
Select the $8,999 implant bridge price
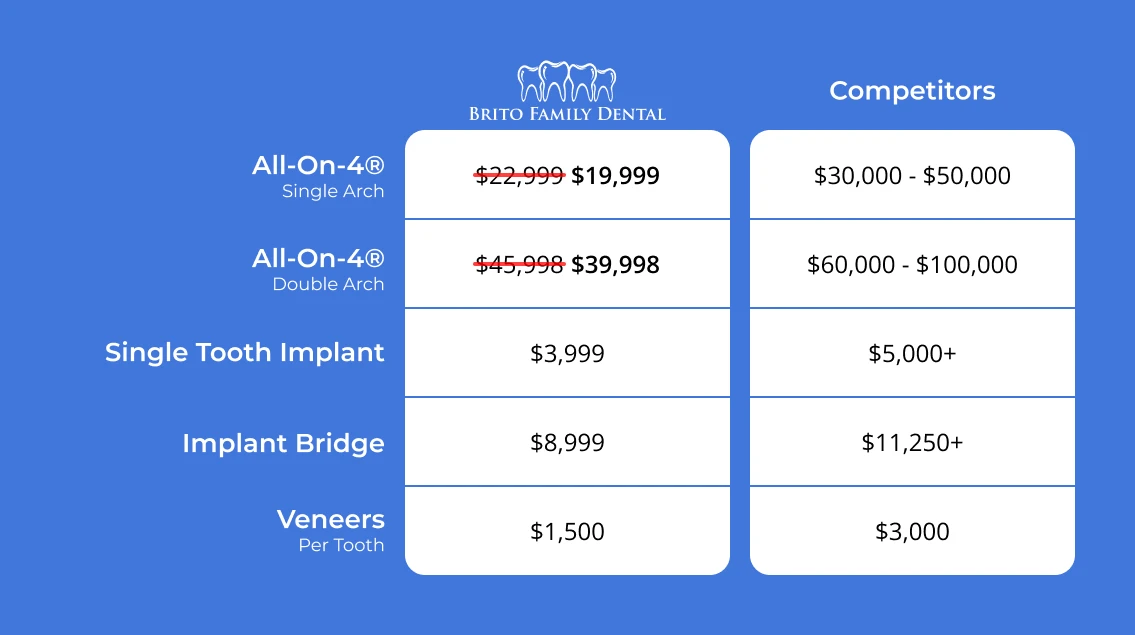pyautogui.click(x=567, y=442)
